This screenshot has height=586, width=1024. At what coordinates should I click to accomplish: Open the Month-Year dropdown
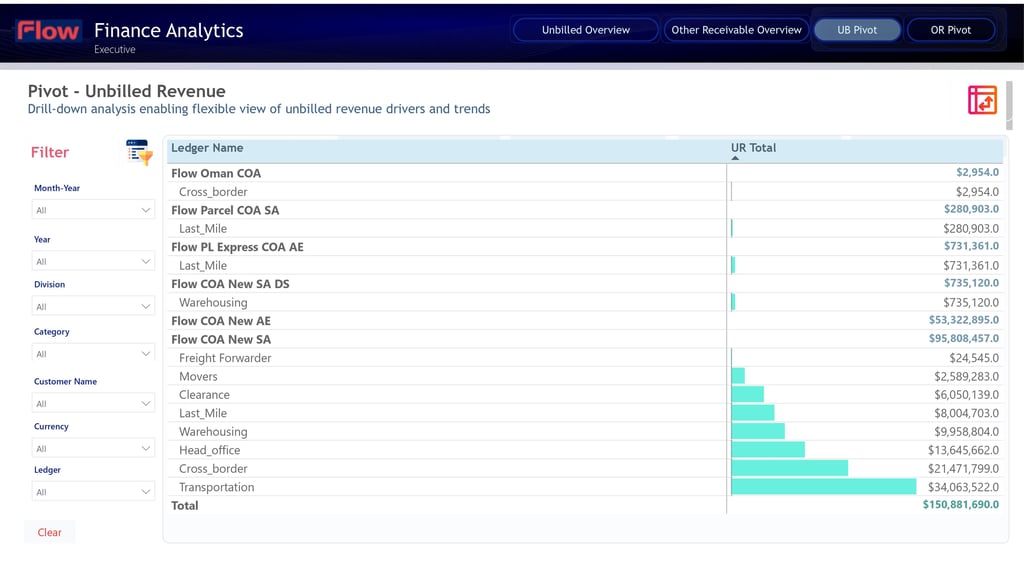(93, 210)
